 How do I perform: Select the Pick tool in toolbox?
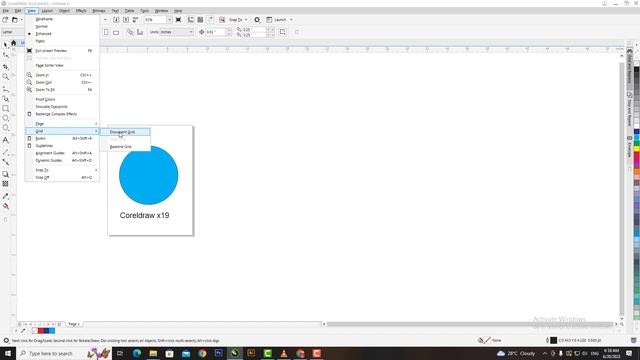point(6,44)
